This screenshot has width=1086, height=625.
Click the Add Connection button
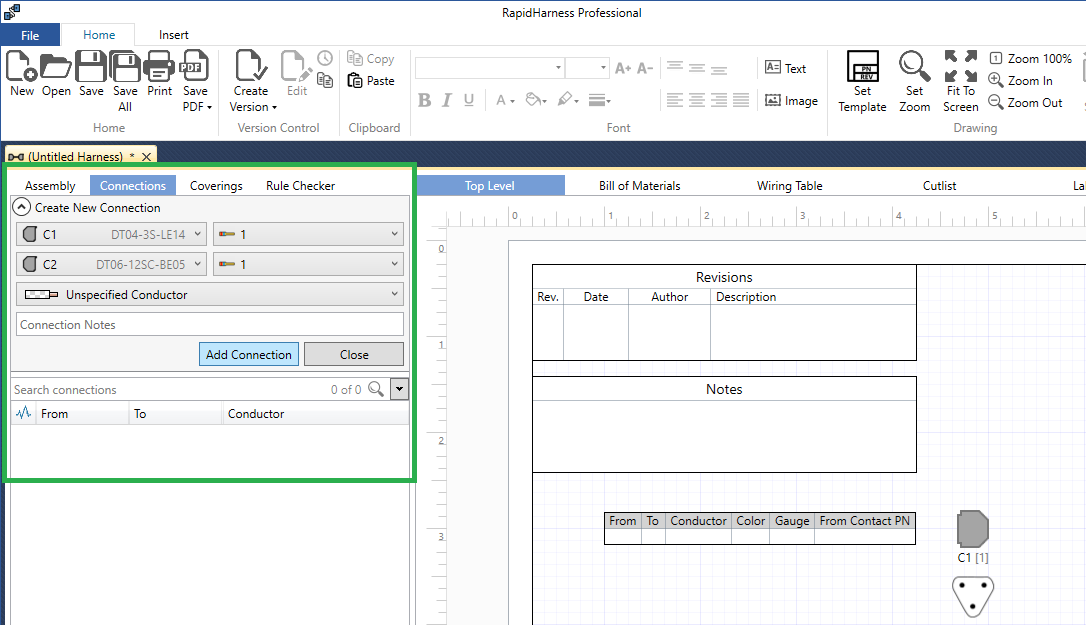(248, 355)
